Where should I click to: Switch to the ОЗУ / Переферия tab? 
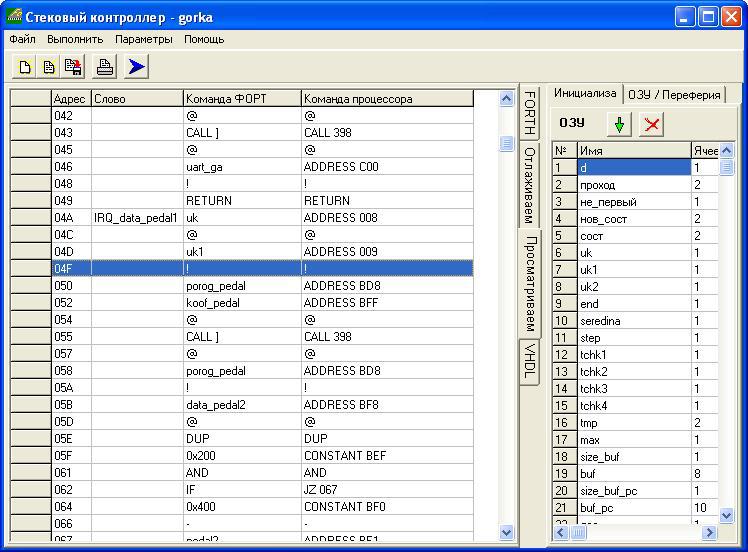(x=674, y=95)
